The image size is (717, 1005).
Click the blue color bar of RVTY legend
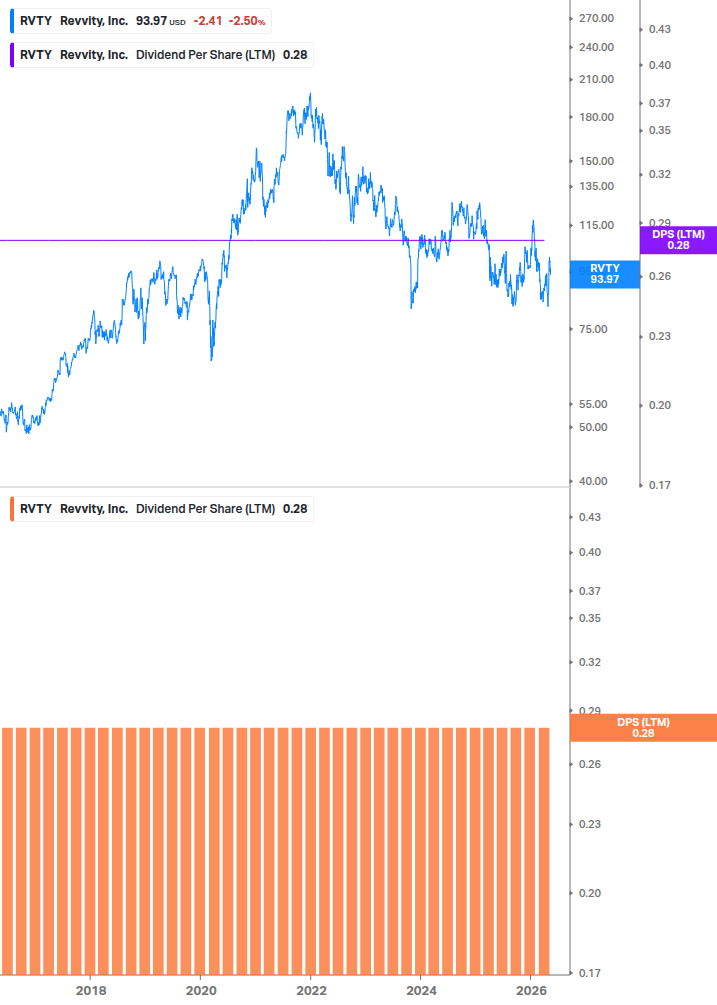[x=12, y=21]
